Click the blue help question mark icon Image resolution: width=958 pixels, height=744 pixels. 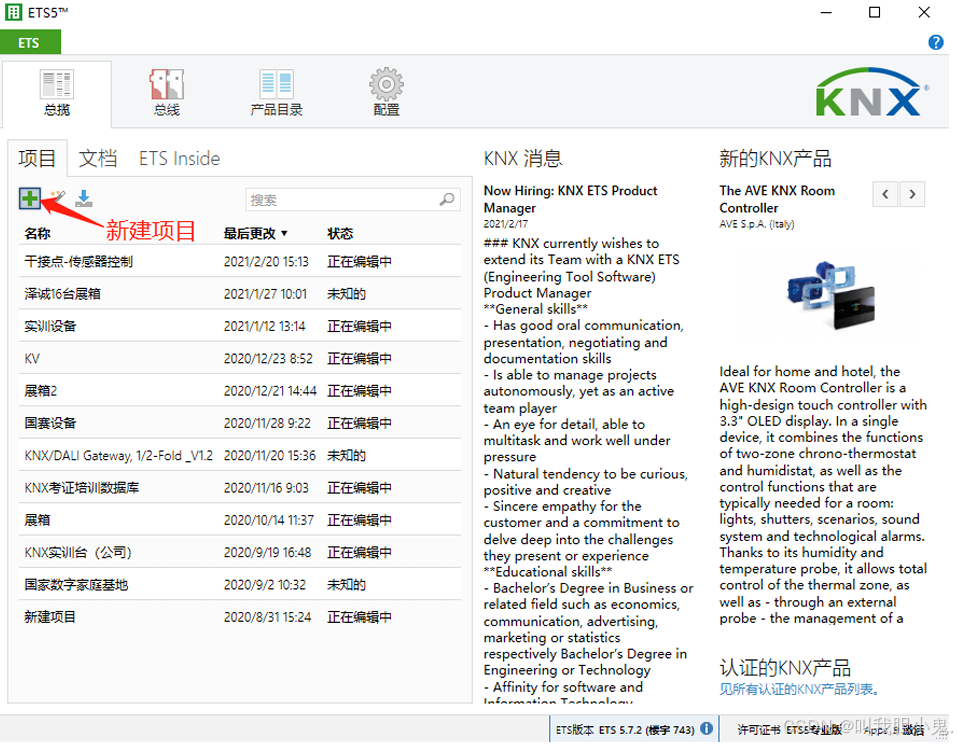pyautogui.click(x=936, y=42)
